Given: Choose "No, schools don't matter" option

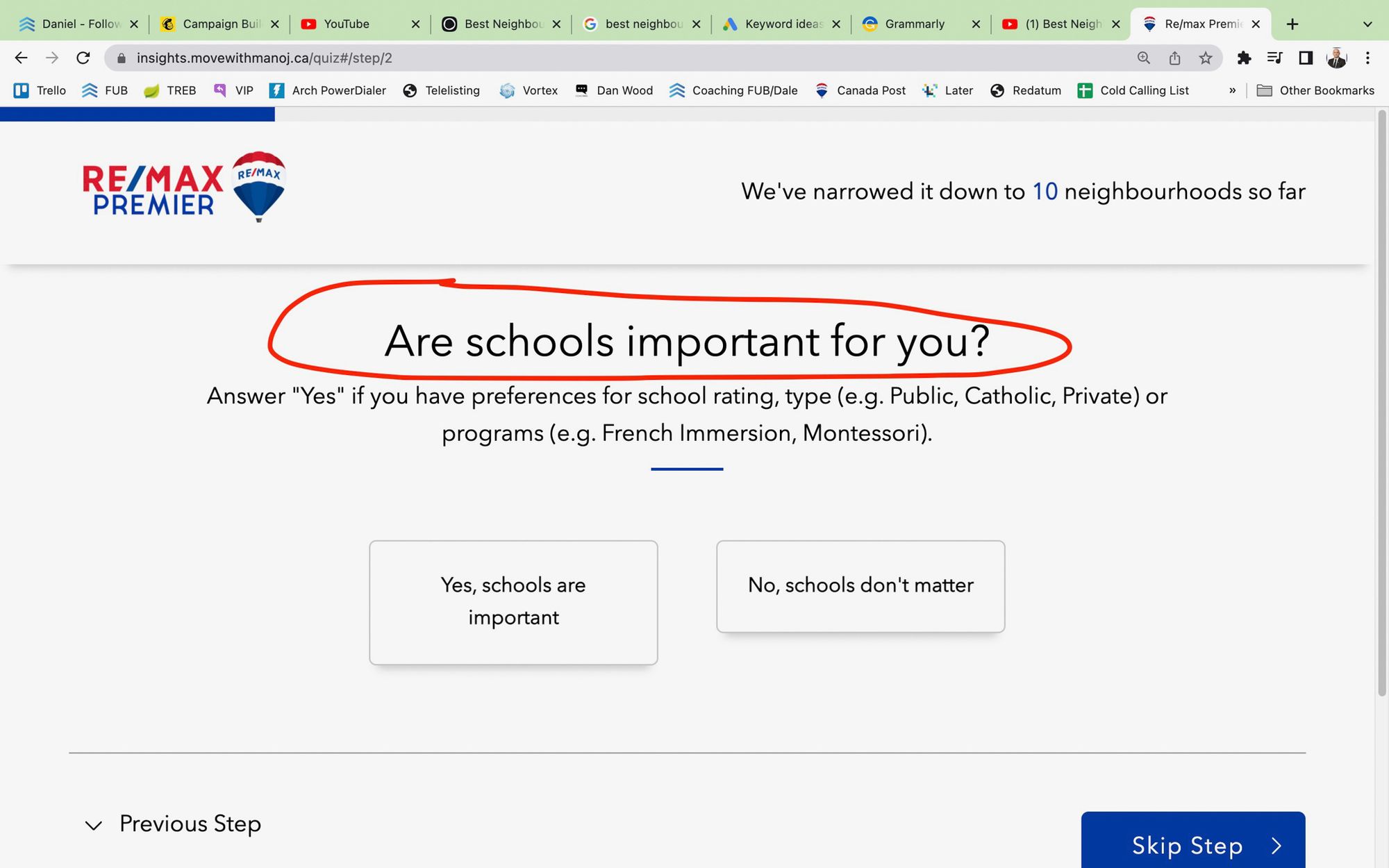Looking at the screenshot, I should coord(860,585).
